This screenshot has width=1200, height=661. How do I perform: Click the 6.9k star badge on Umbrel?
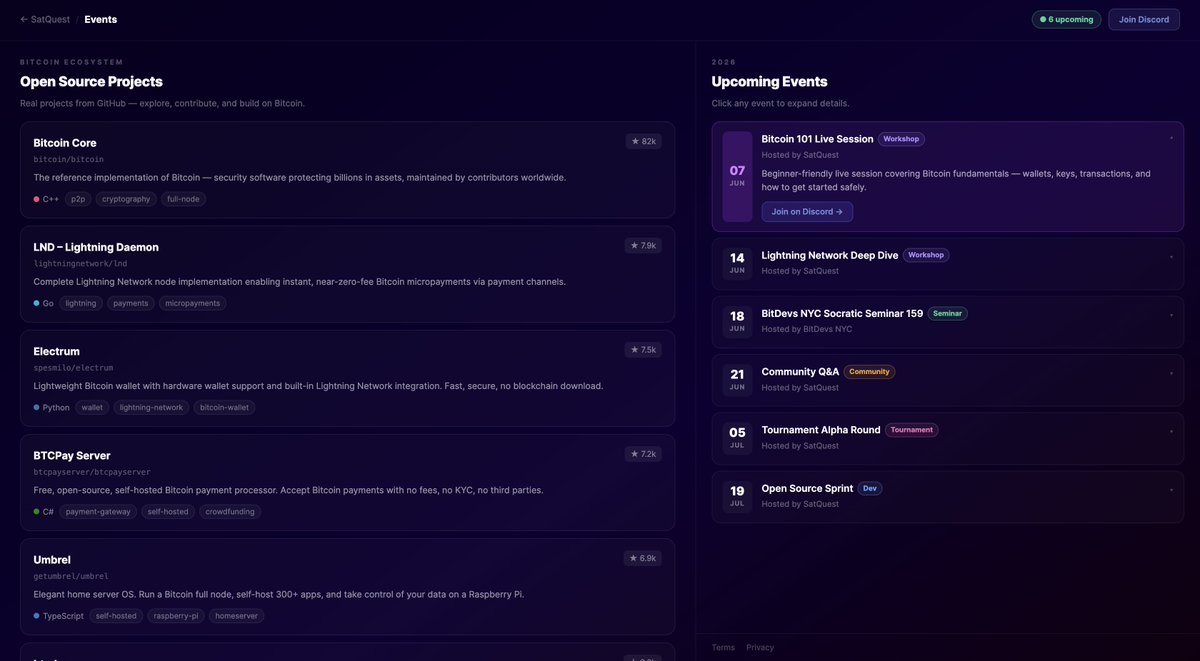point(643,557)
